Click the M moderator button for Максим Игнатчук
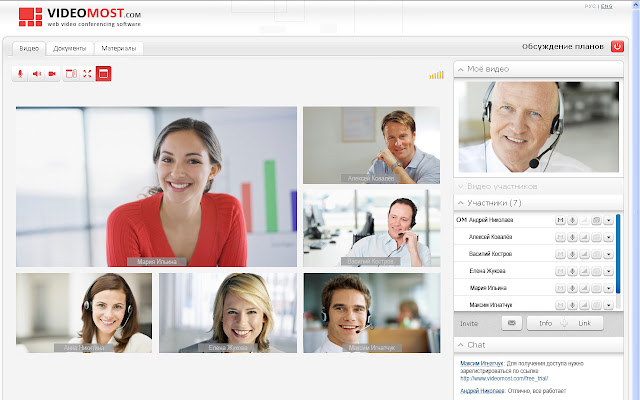The height and width of the screenshot is (400, 640). 560,305
